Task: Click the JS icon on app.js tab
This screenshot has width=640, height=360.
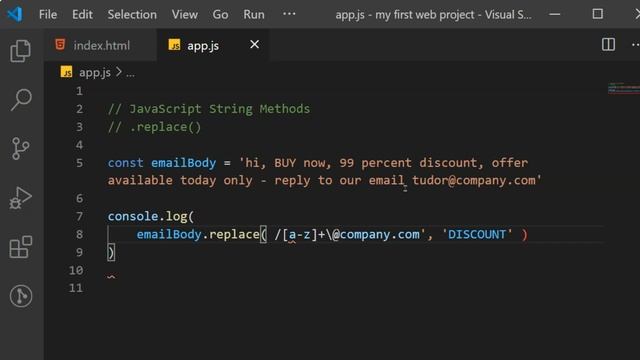Action: tap(174, 45)
